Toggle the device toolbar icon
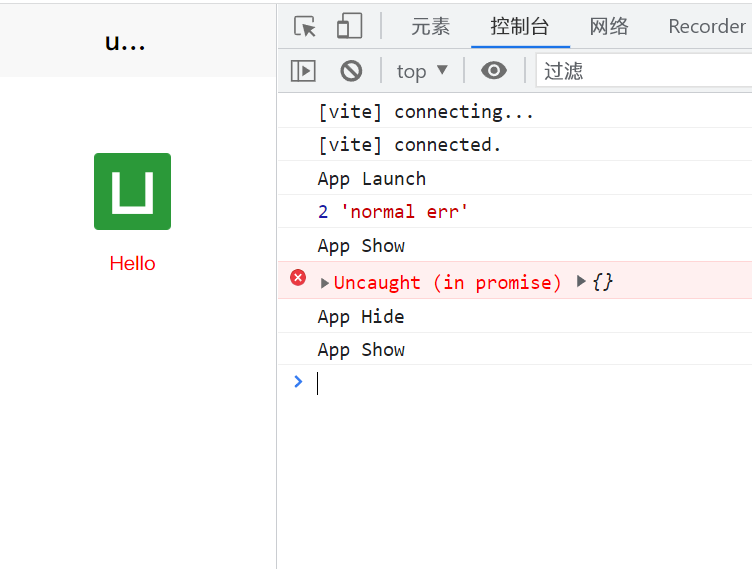Image resolution: width=752 pixels, height=569 pixels. 349,26
